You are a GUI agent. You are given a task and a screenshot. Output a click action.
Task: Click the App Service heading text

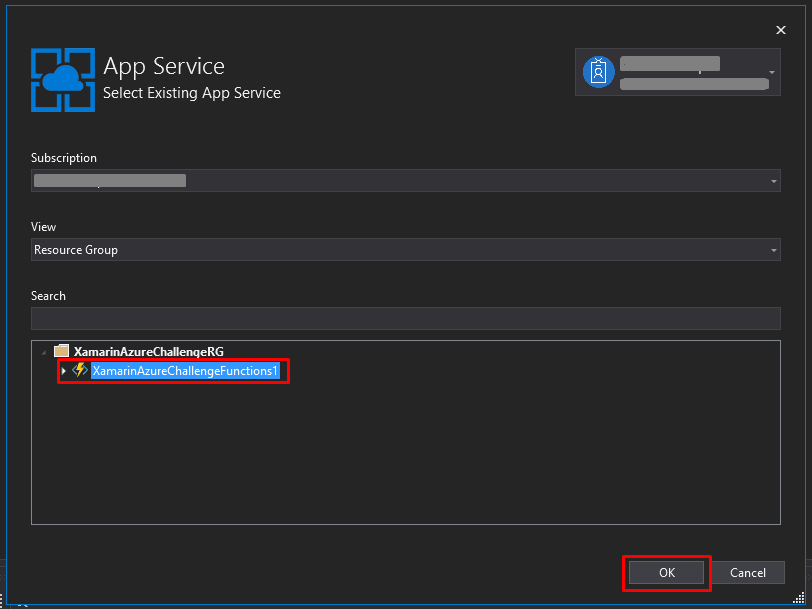[164, 66]
